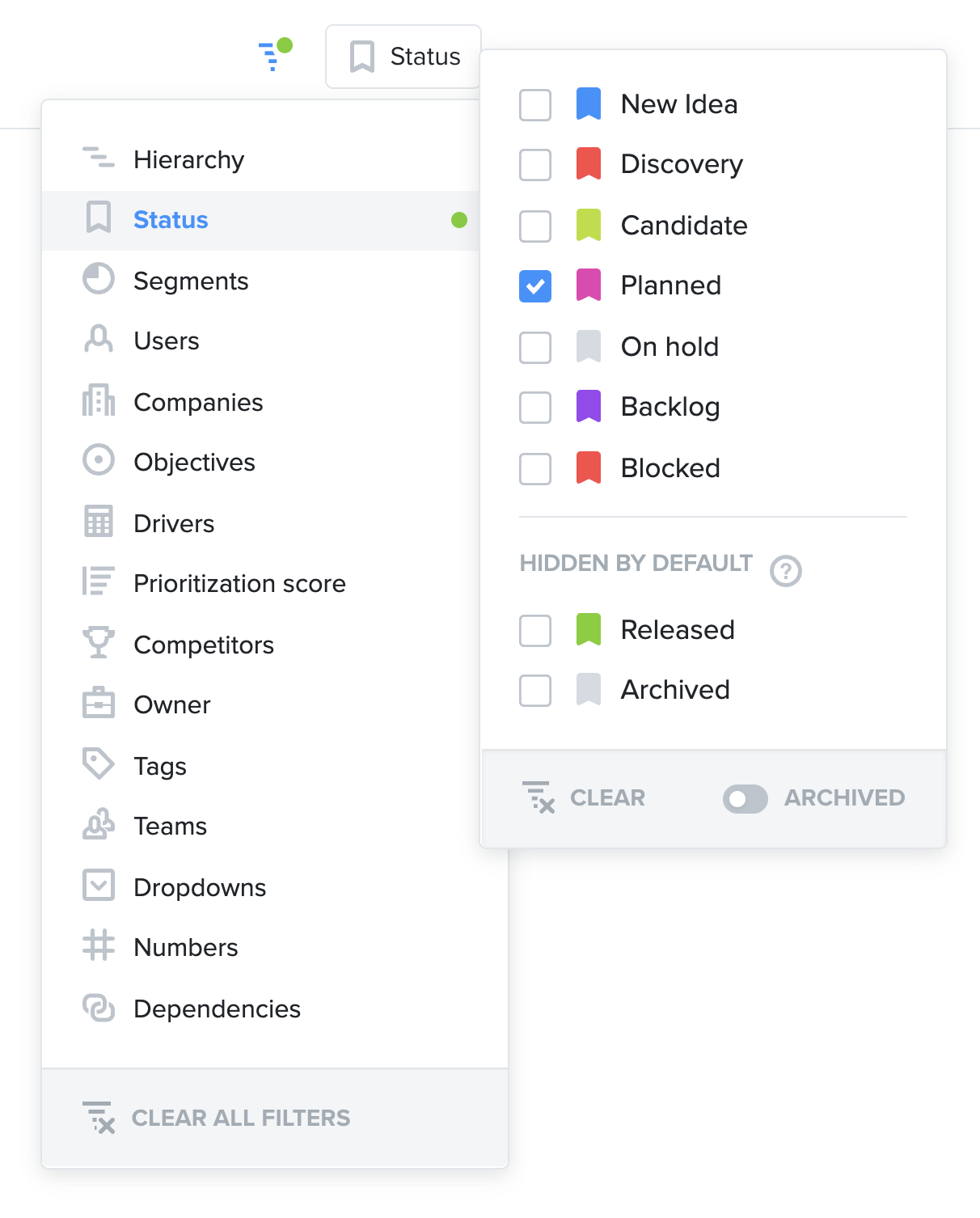Click the Companies building icon
980x1218 pixels.
[99, 400]
